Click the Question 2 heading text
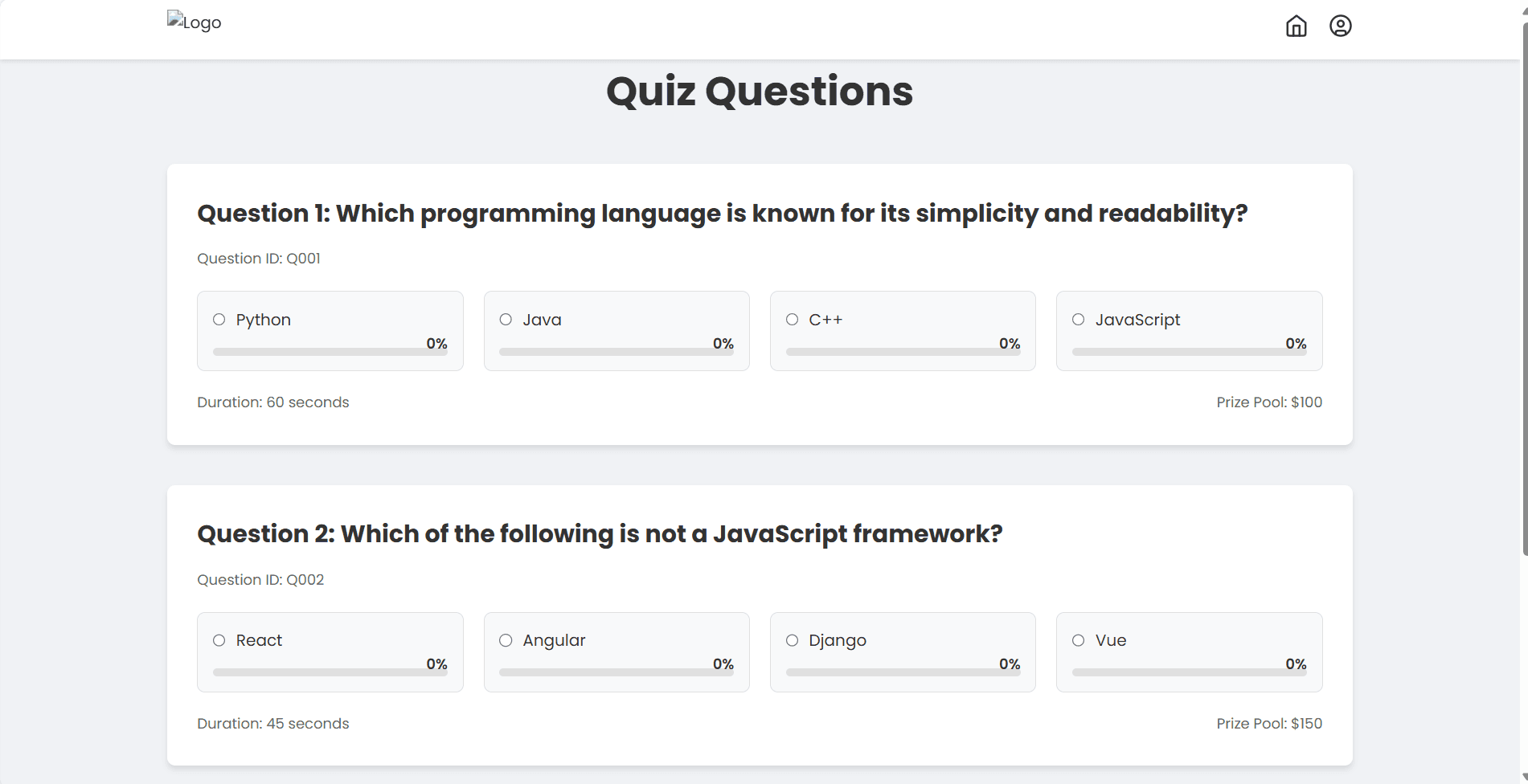1528x784 pixels. 600,533
